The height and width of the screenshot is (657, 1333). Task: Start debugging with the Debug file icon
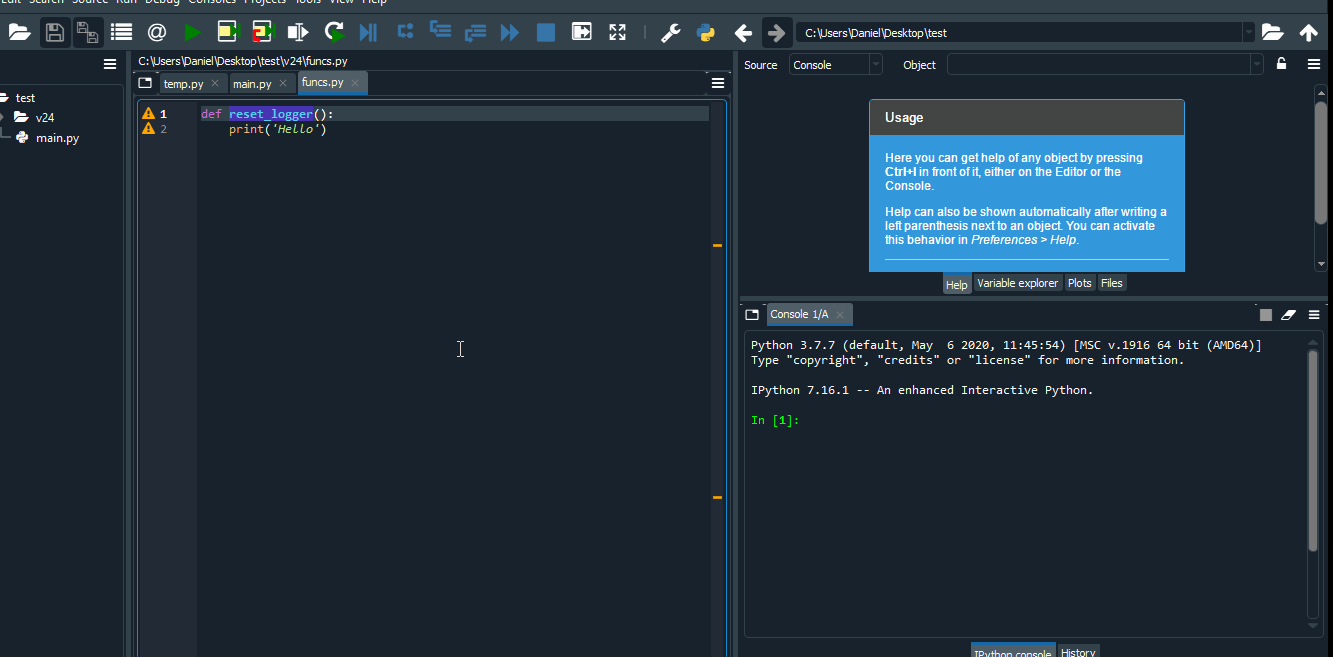tap(368, 32)
